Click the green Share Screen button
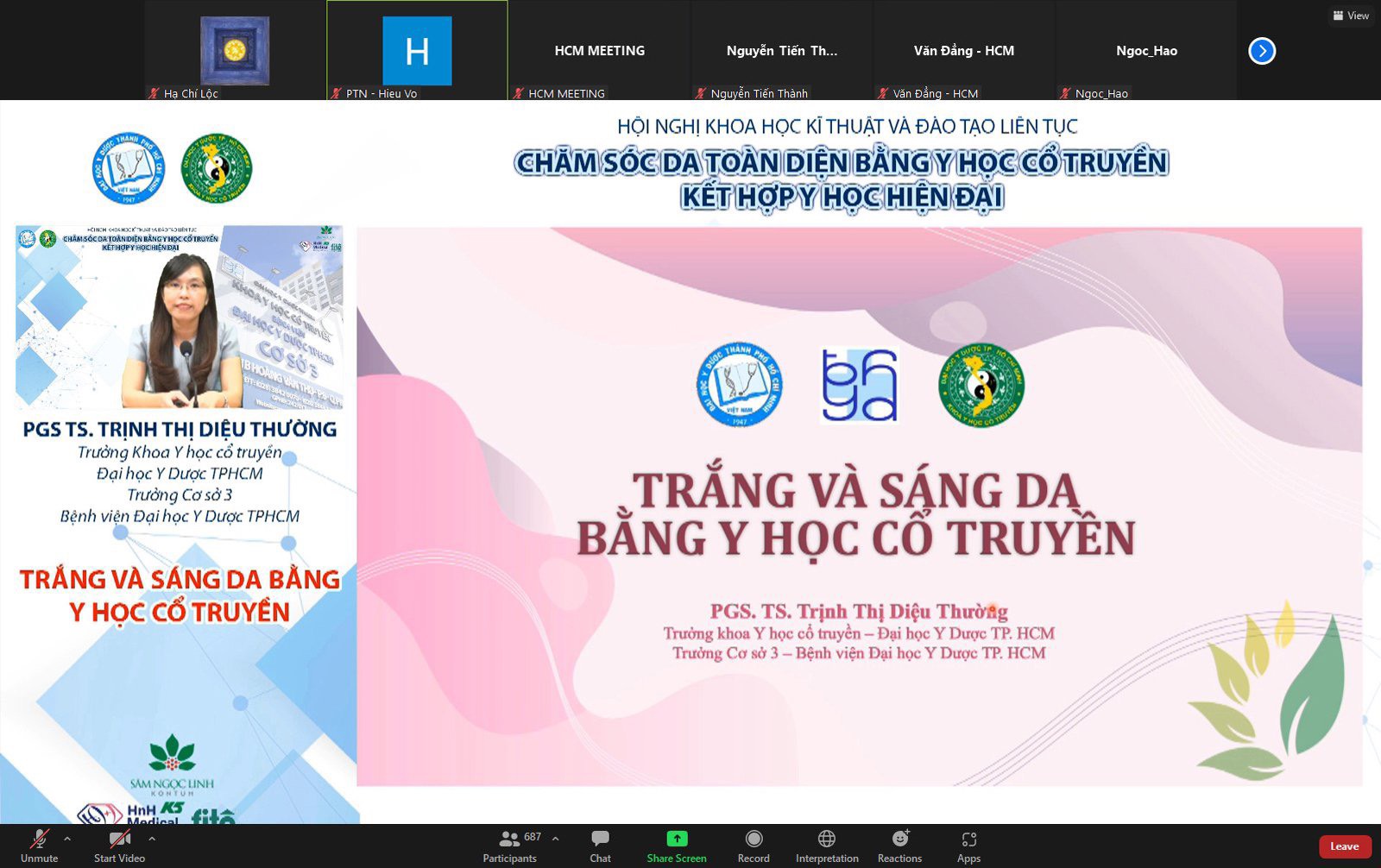 (677, 846)
